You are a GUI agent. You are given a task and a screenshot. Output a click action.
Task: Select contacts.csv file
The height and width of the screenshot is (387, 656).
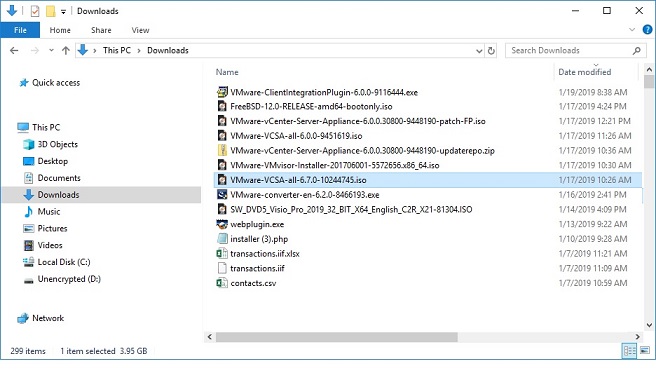pyautogui.click(x=253, y=283)
